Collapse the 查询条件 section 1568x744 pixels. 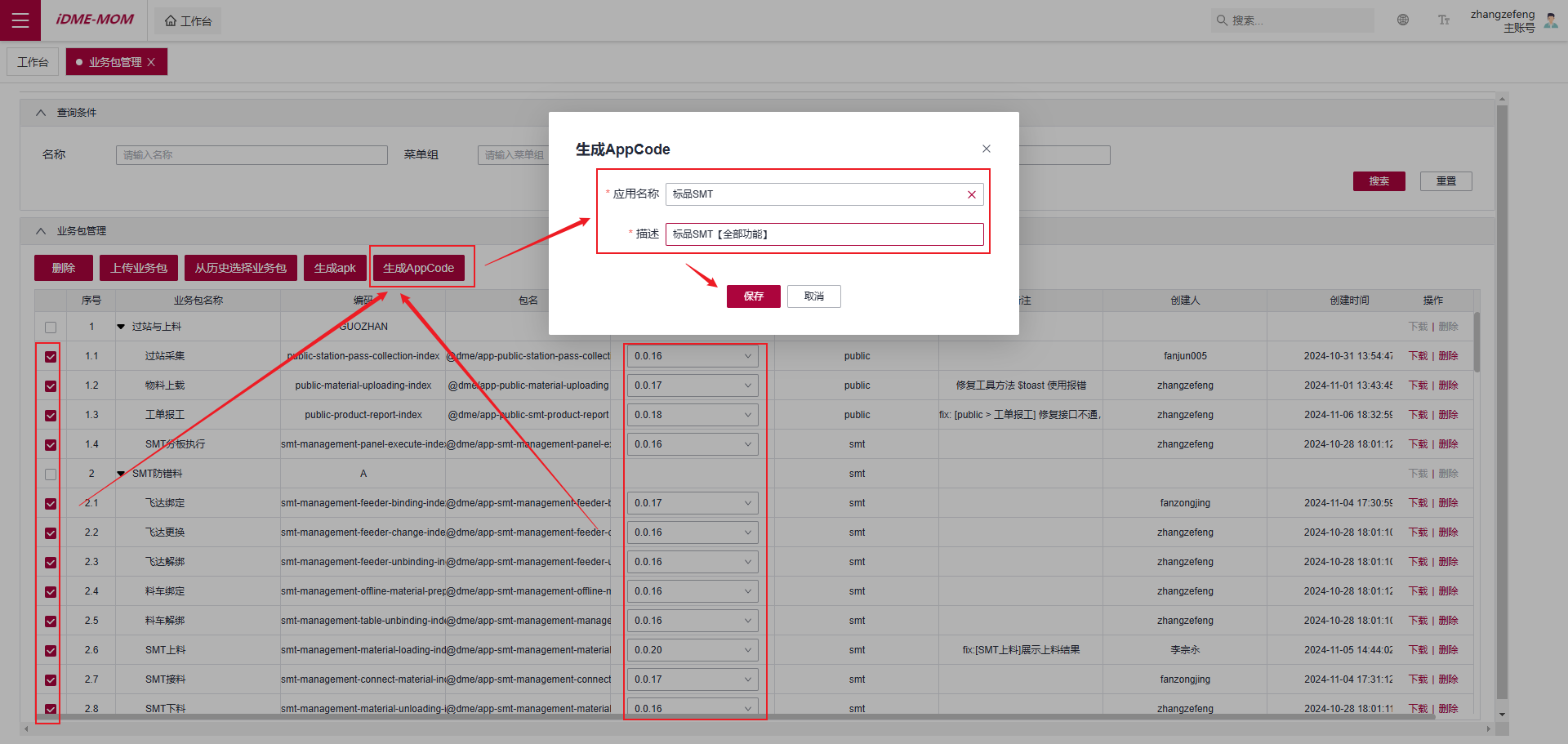pyautogui.click(x=41, y=113)
